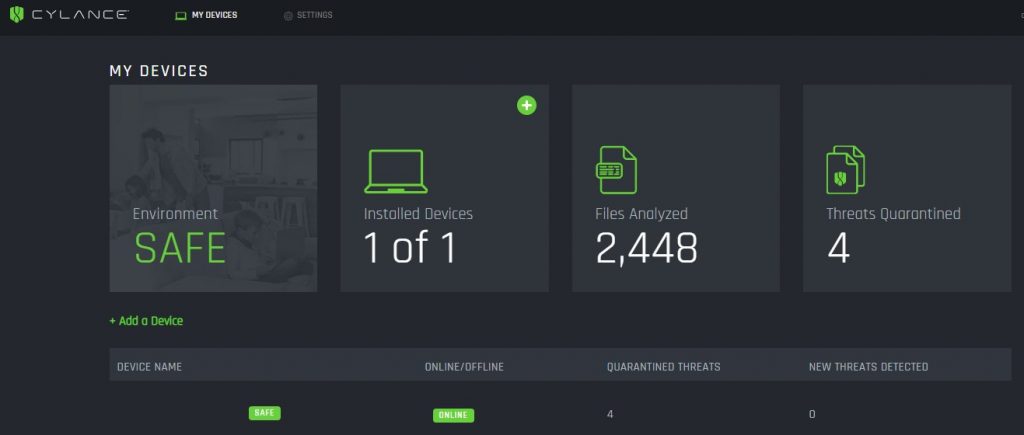Screen dimensions: 1024x435
Task: Click the laptop icon beside My Devices tab
Action: [181, 15]
